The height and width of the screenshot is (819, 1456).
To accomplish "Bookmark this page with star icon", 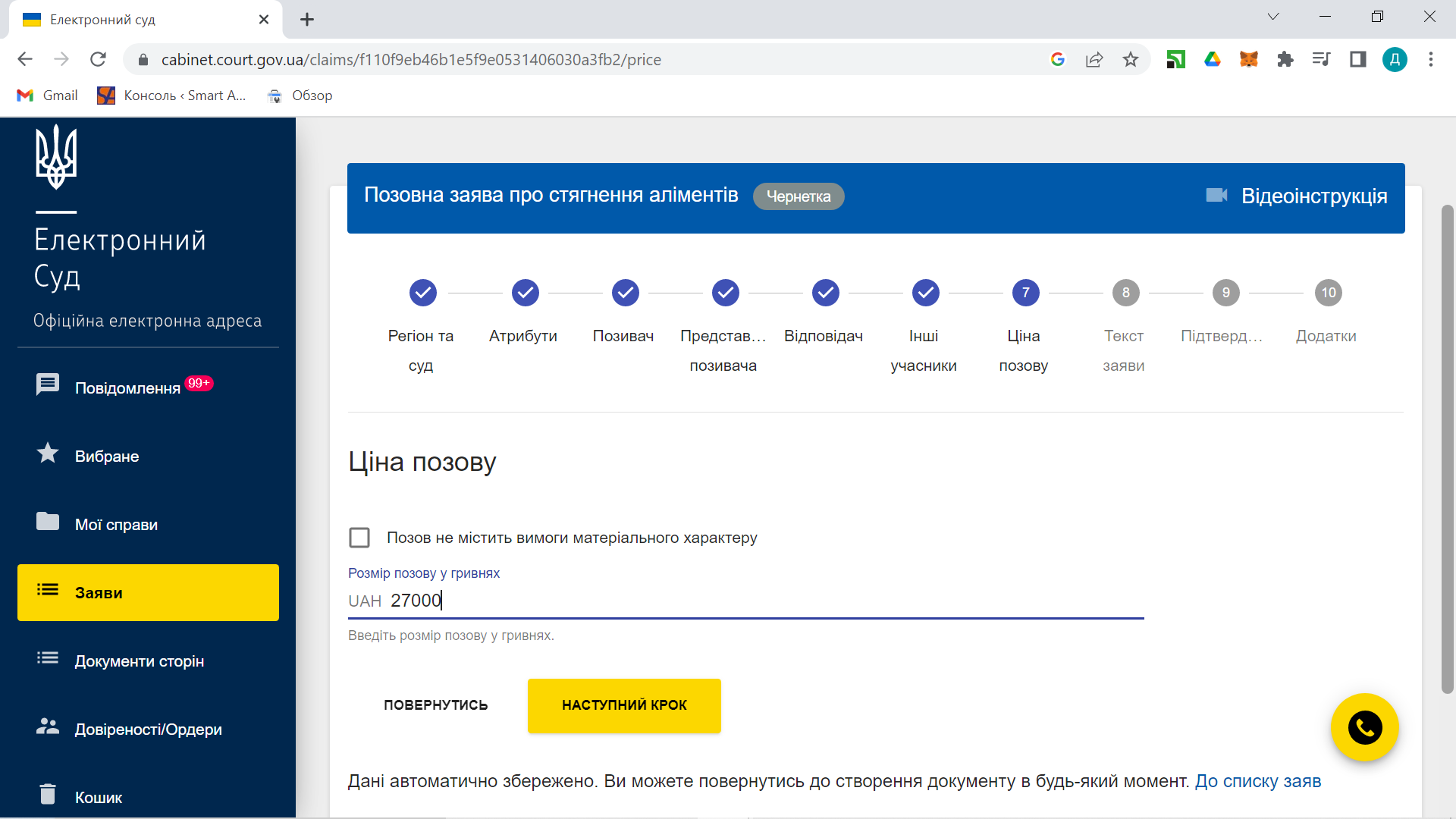I will 1130,59.
